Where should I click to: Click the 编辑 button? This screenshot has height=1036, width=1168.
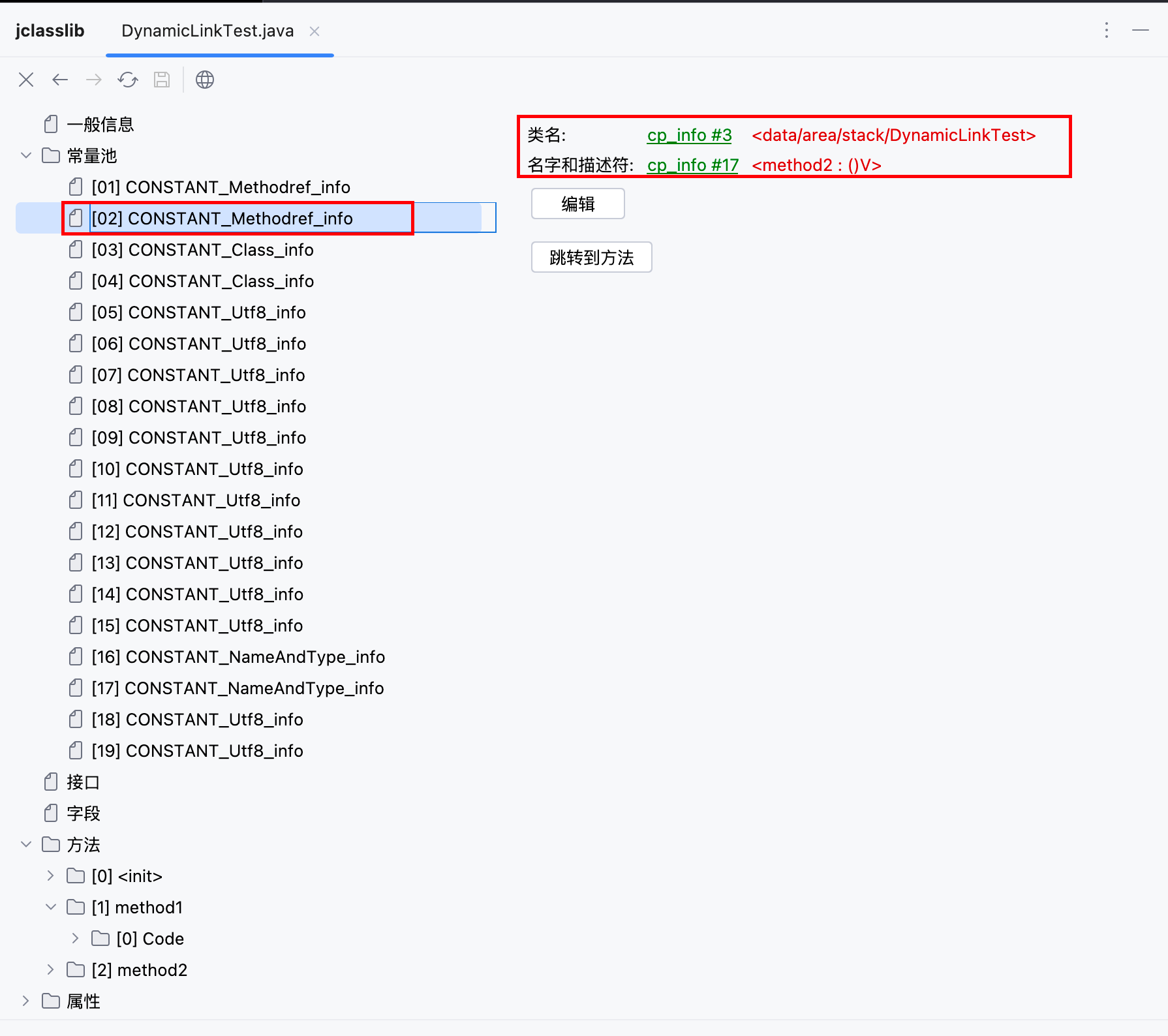[x=578, y=204]
